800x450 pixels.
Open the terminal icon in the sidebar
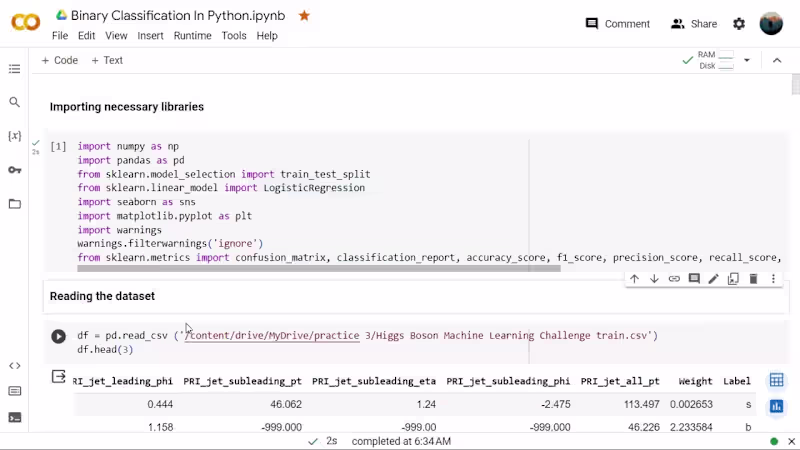coord(14,417)
